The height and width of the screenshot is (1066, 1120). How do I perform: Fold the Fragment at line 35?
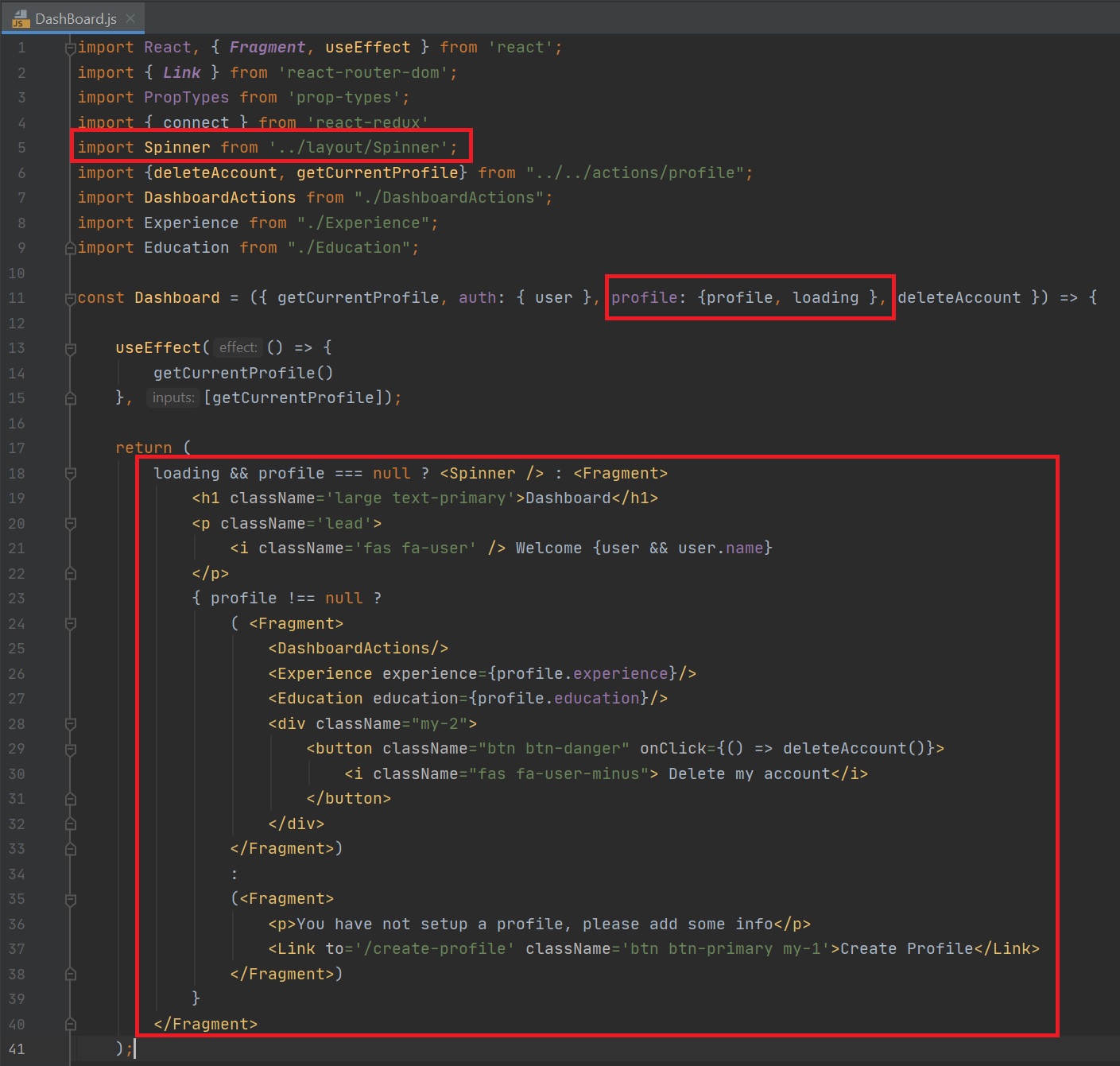point(71,900)
